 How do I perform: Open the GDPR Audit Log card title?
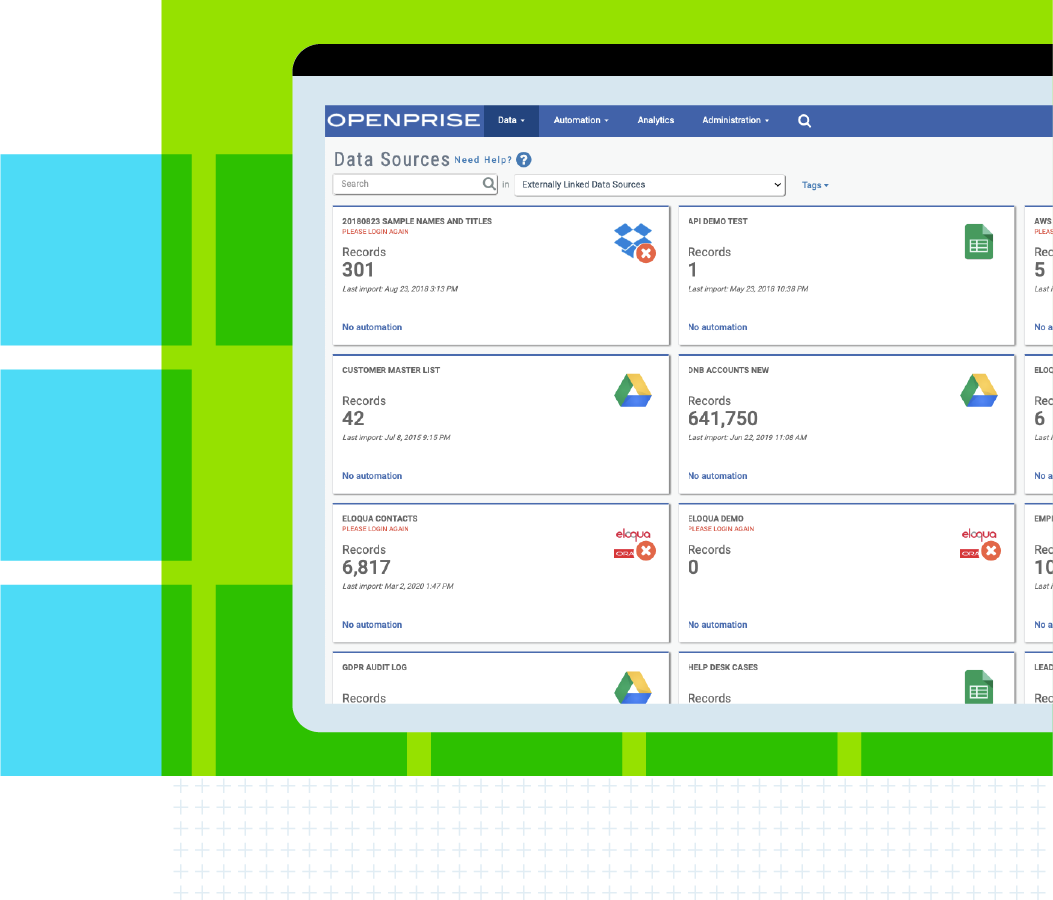tap(374, 667)
